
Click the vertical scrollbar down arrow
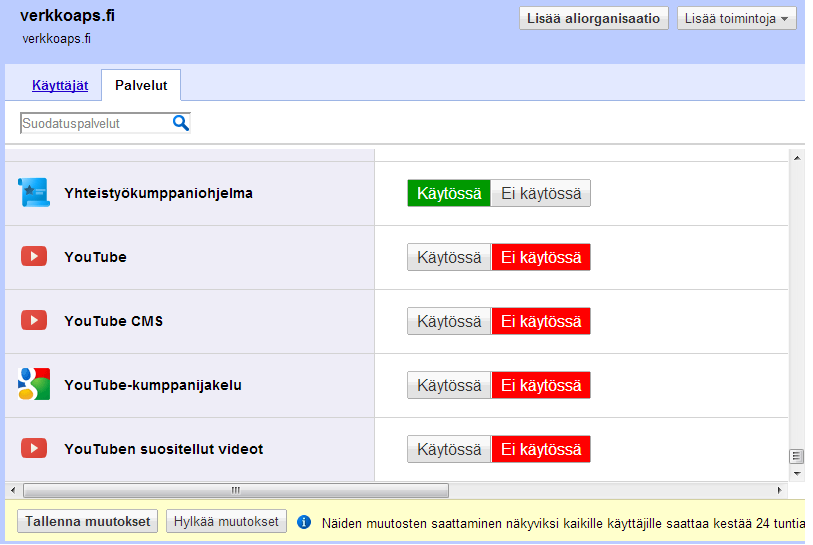(796, 472)
